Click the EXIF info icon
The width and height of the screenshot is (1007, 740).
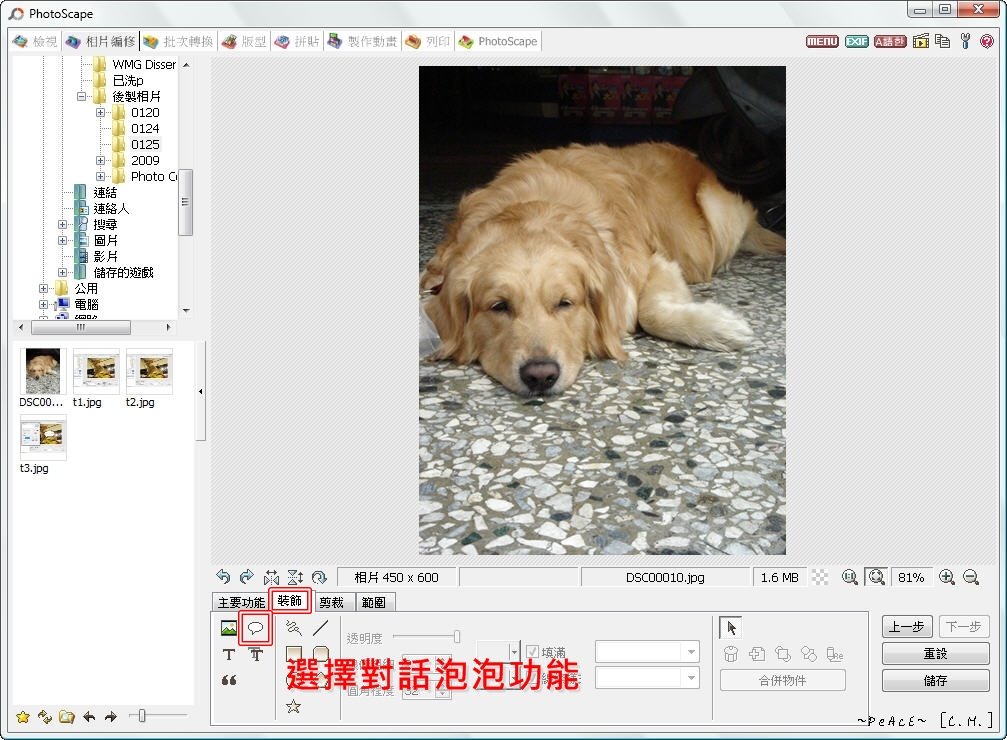tap(856, 41)
